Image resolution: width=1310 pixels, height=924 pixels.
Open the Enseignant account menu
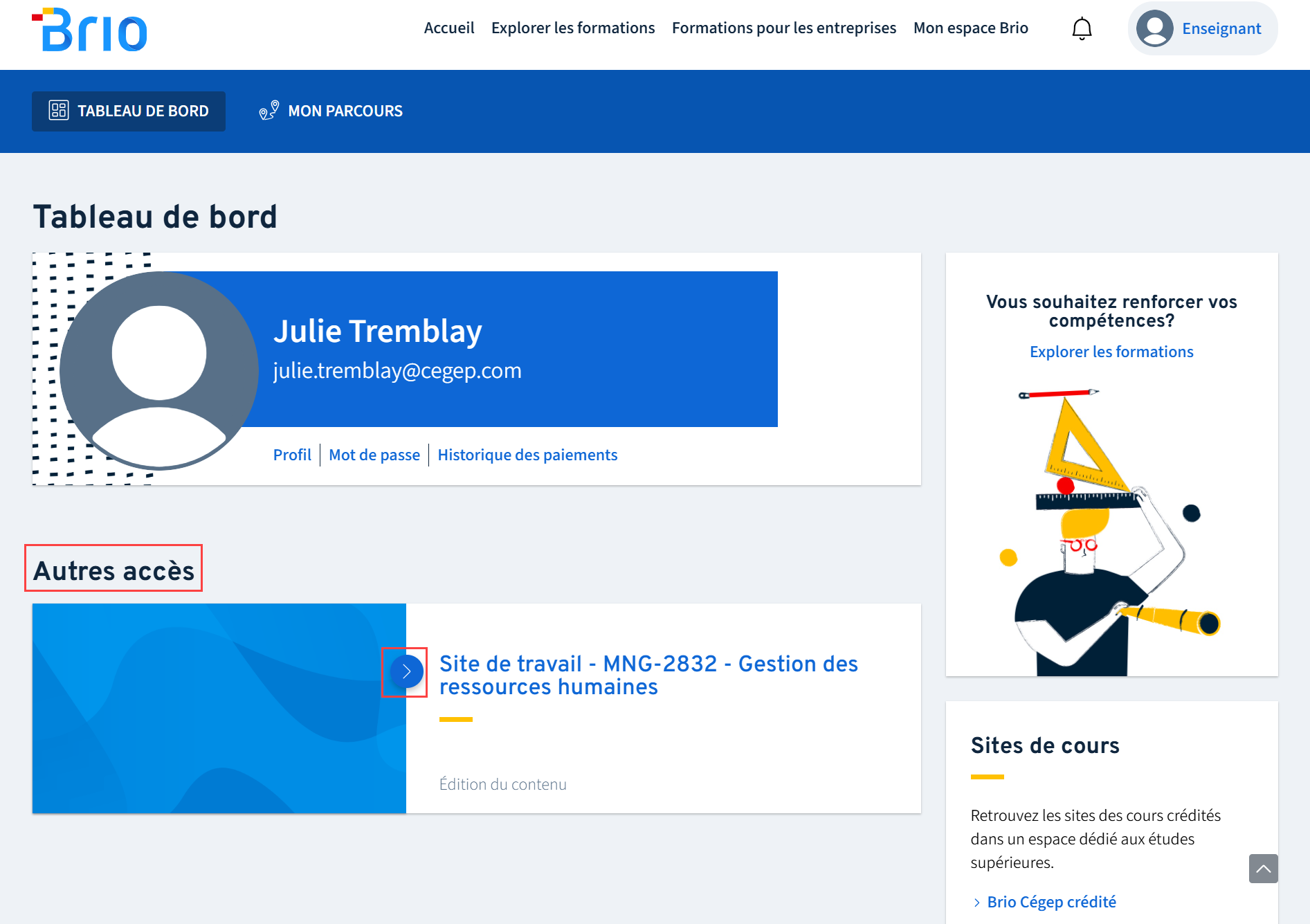click(1203, 28)
